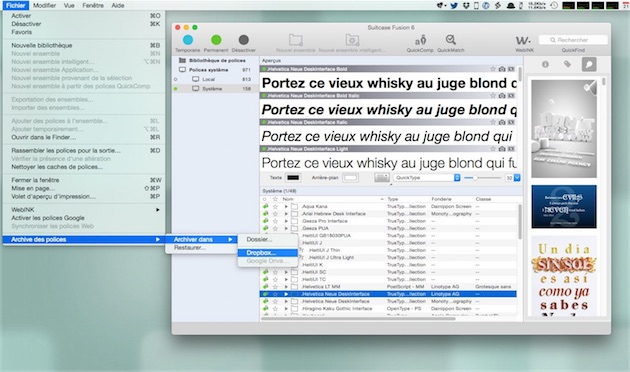This screenshot has width=630, height=372.
Task: Show the tag attributes panel icon
Action: (567, 64)
